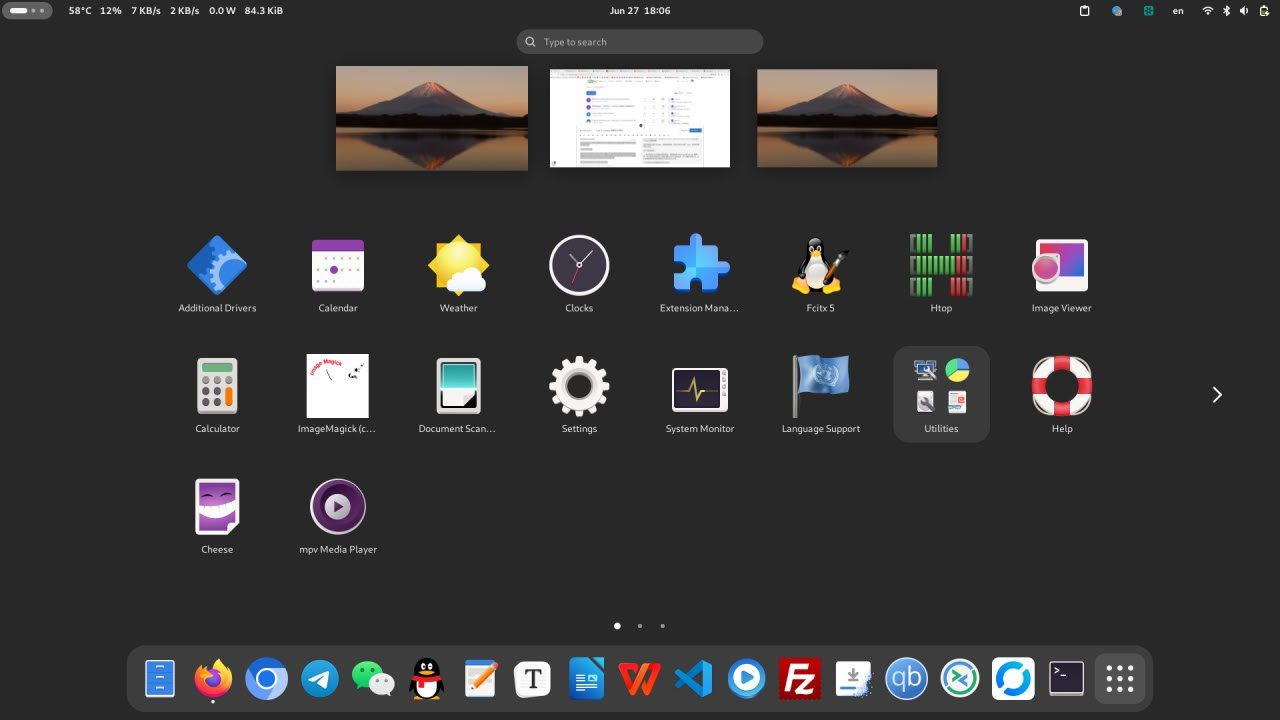The width and height of the screenshot is (1280, 720).
Task: Focus the Type to search field
Action: [640, 42]
